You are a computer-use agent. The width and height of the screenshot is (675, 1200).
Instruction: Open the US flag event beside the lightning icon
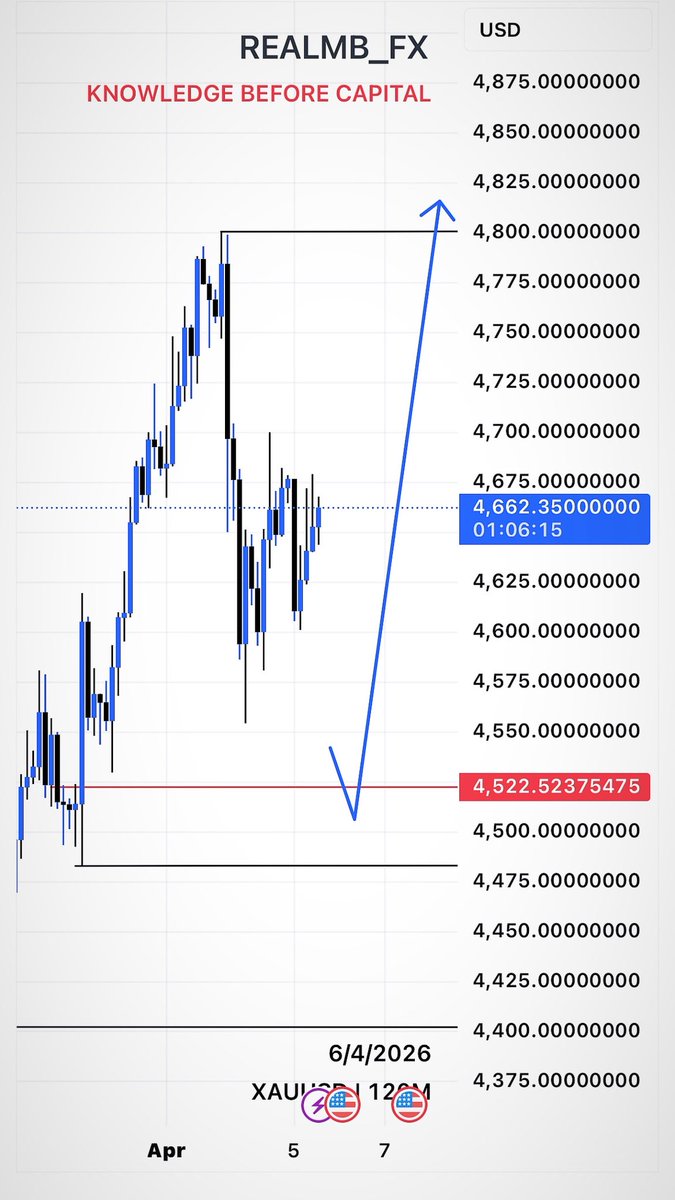pos(343,1105)
